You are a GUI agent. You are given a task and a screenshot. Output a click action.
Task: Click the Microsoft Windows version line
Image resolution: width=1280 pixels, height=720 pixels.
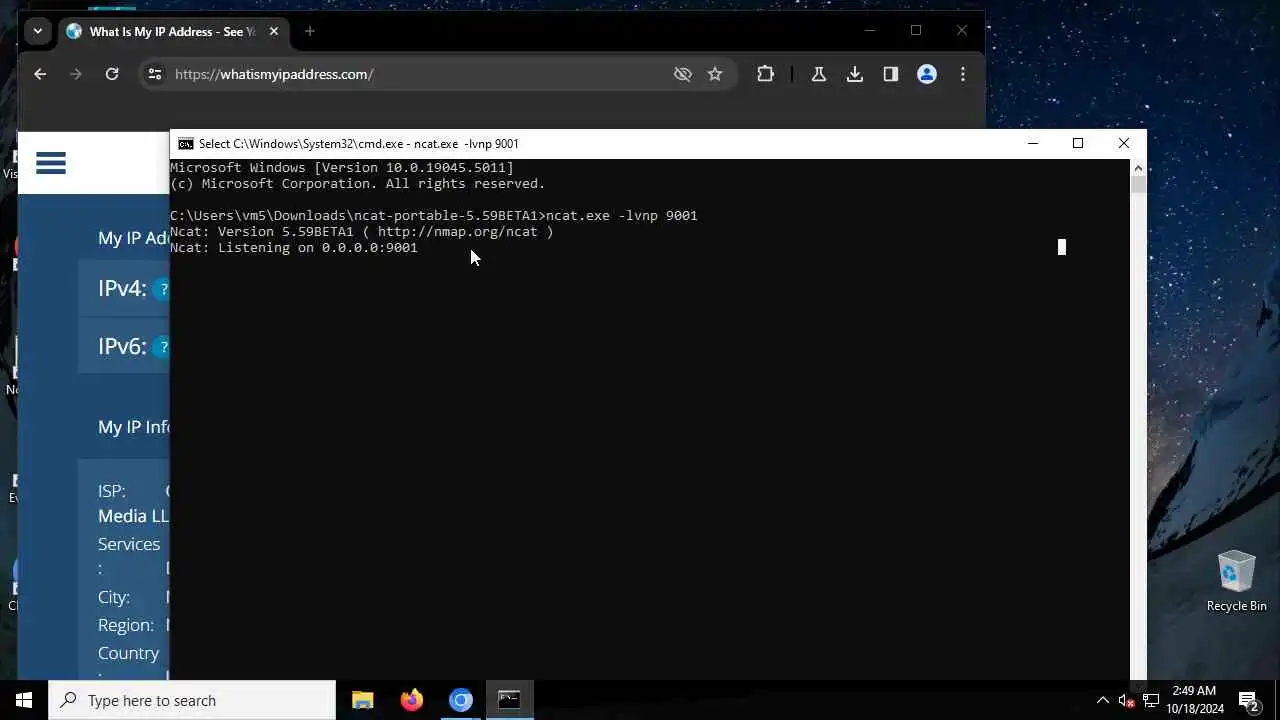pos(342,167)
